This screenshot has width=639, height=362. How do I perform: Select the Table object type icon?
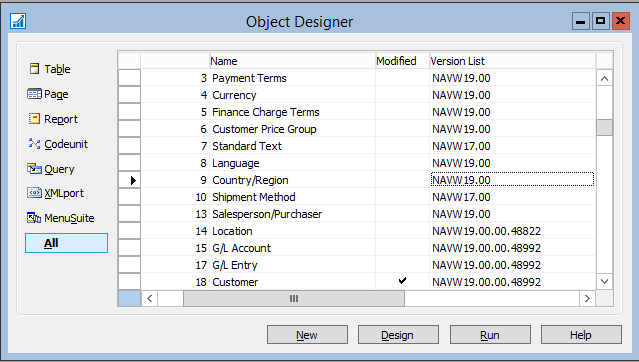(35, 68)
